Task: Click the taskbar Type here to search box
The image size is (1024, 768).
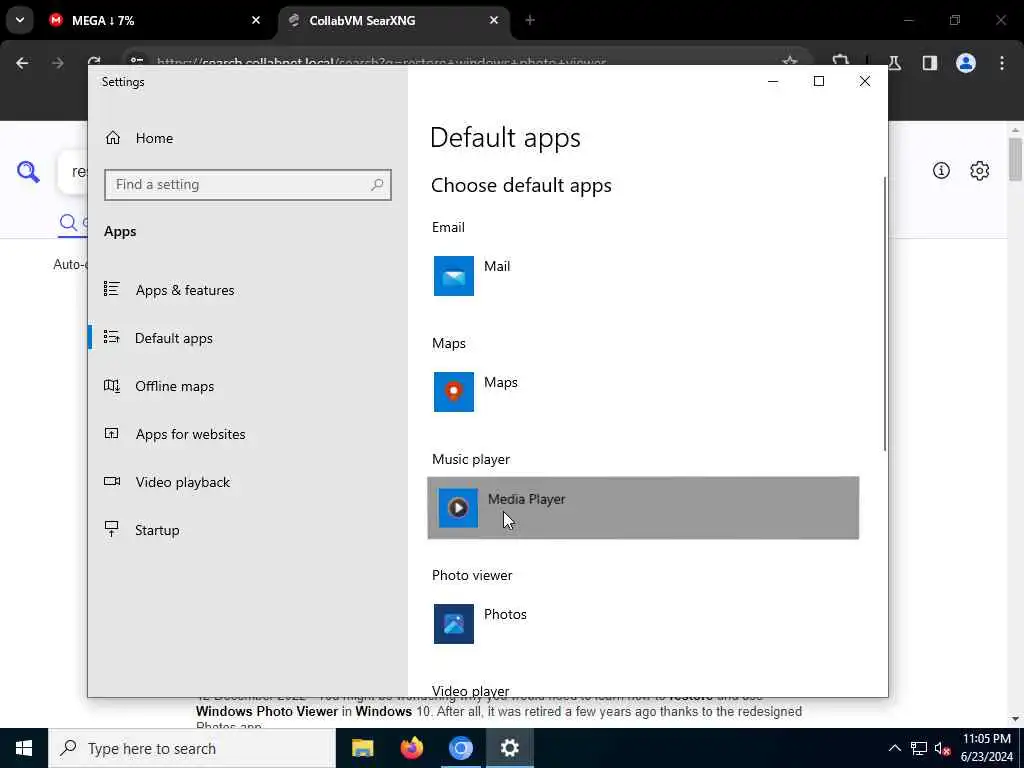Action: point(192,748)
